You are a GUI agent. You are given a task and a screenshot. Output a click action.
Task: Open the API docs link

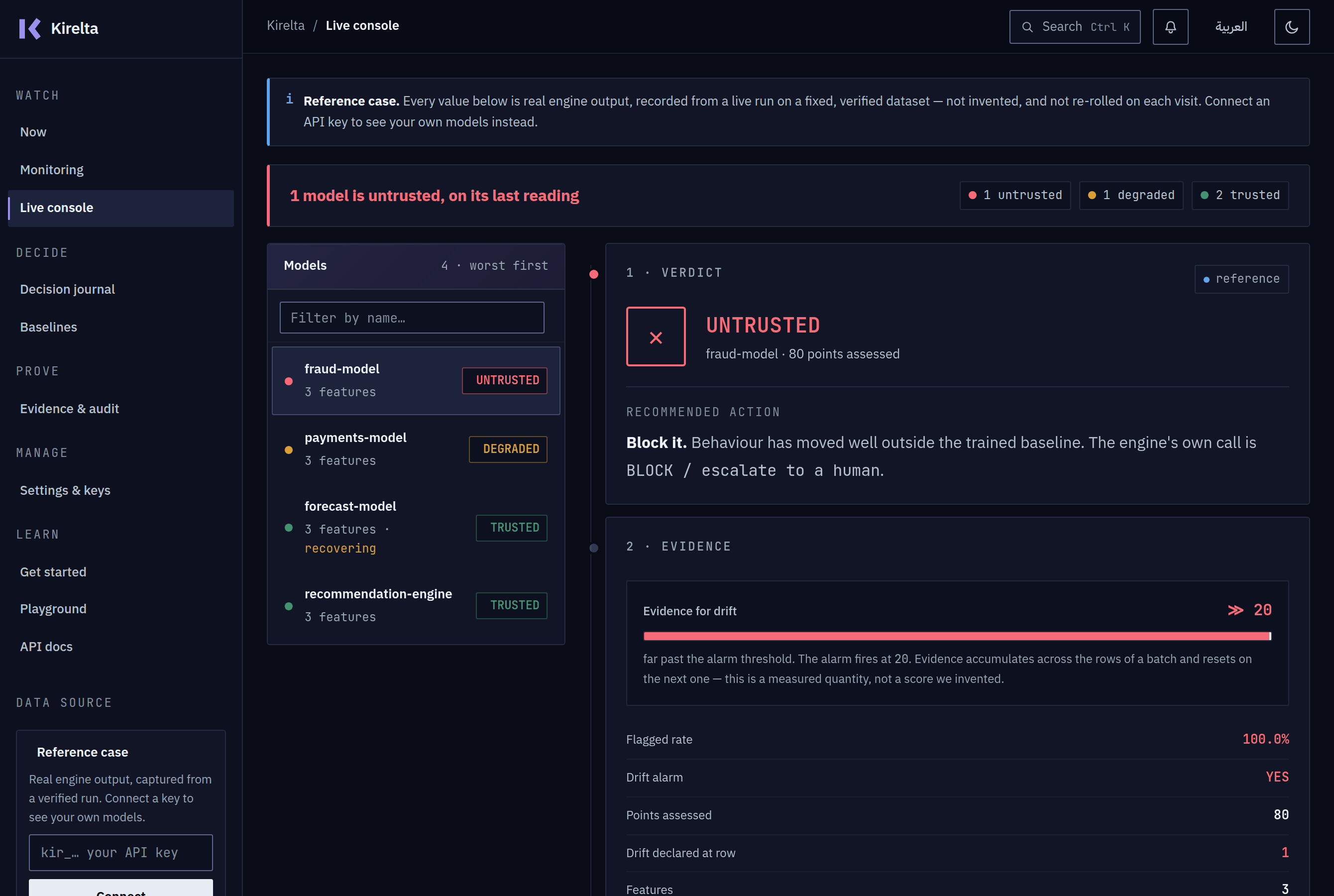(120, 647)
